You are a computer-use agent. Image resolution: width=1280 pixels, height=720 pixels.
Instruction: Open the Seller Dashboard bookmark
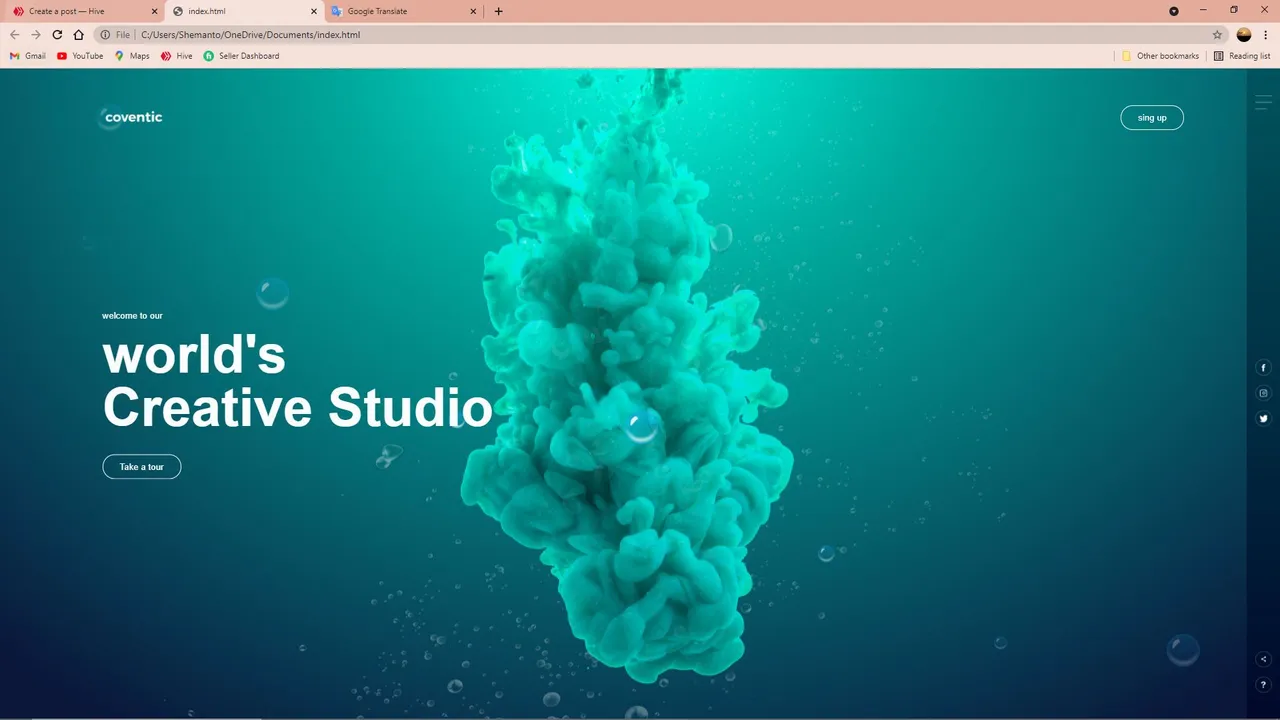pos(242,56)
